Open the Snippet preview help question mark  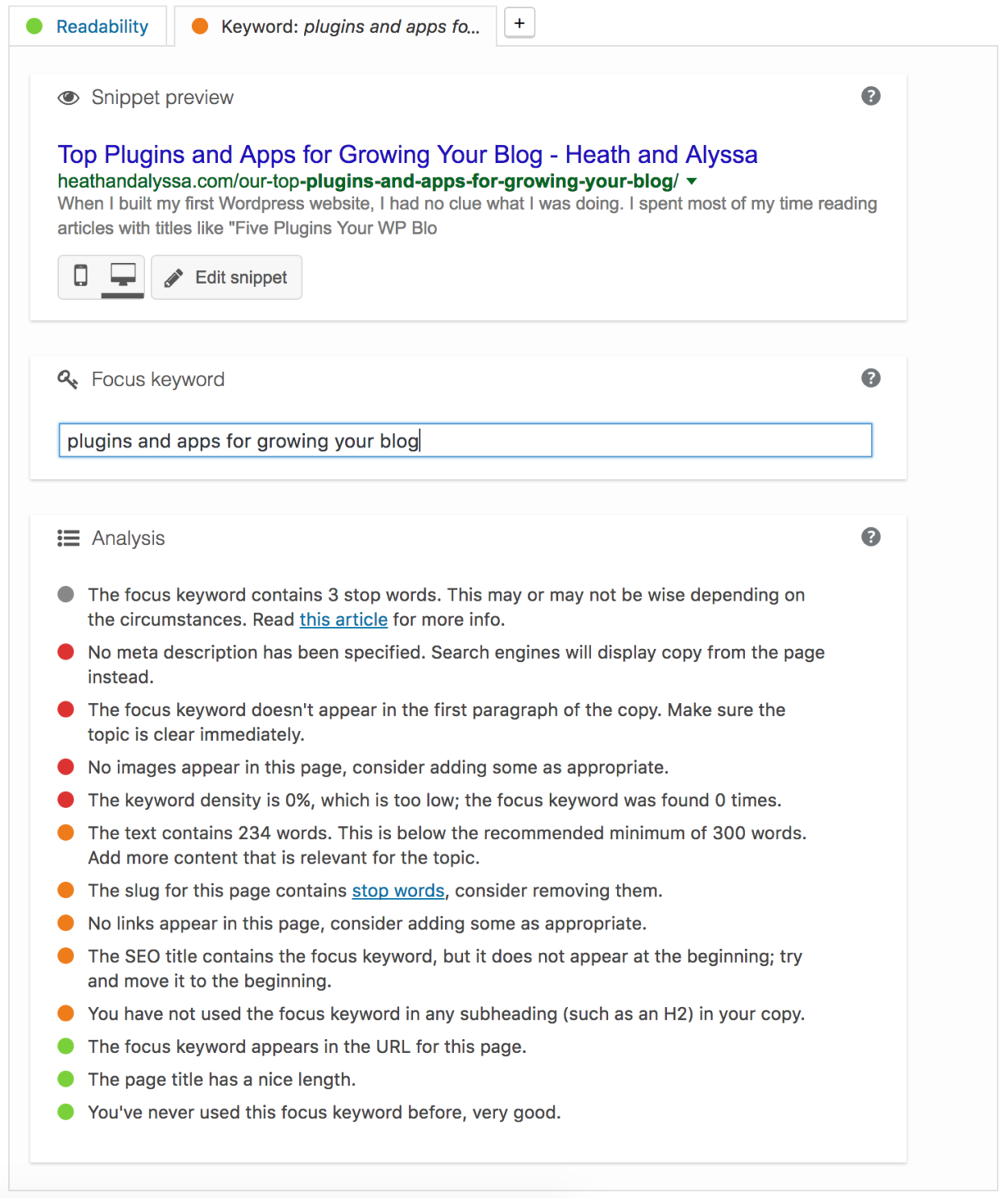(x=871, y=95)
